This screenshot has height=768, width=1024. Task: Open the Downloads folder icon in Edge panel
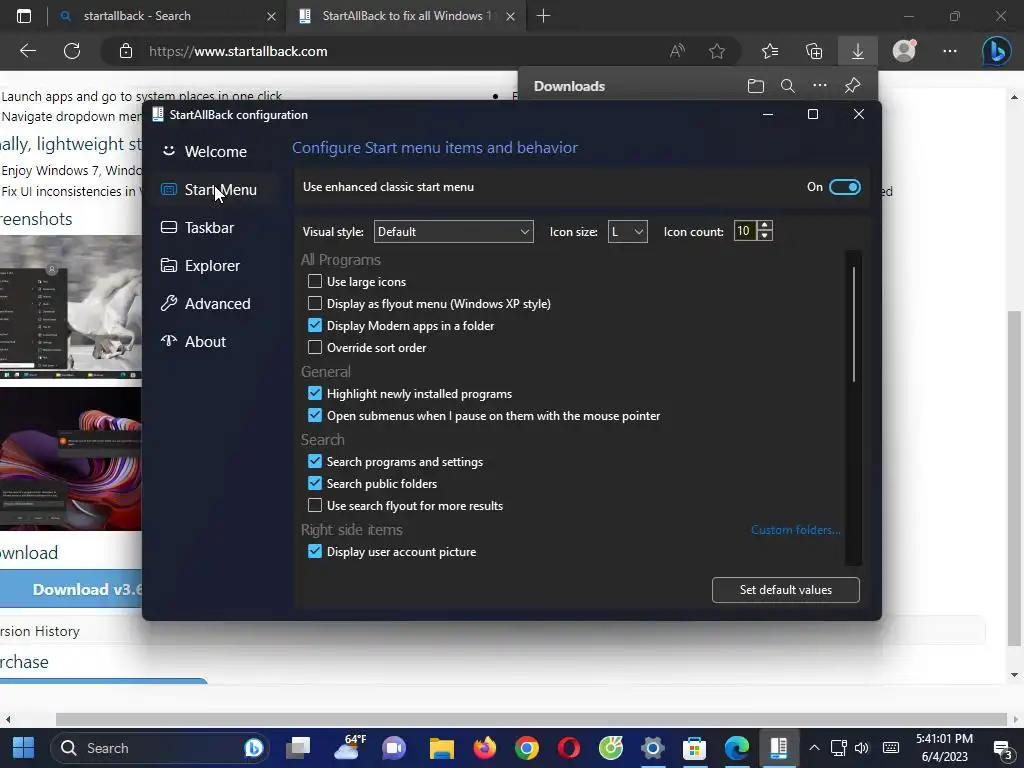point(756,86)
